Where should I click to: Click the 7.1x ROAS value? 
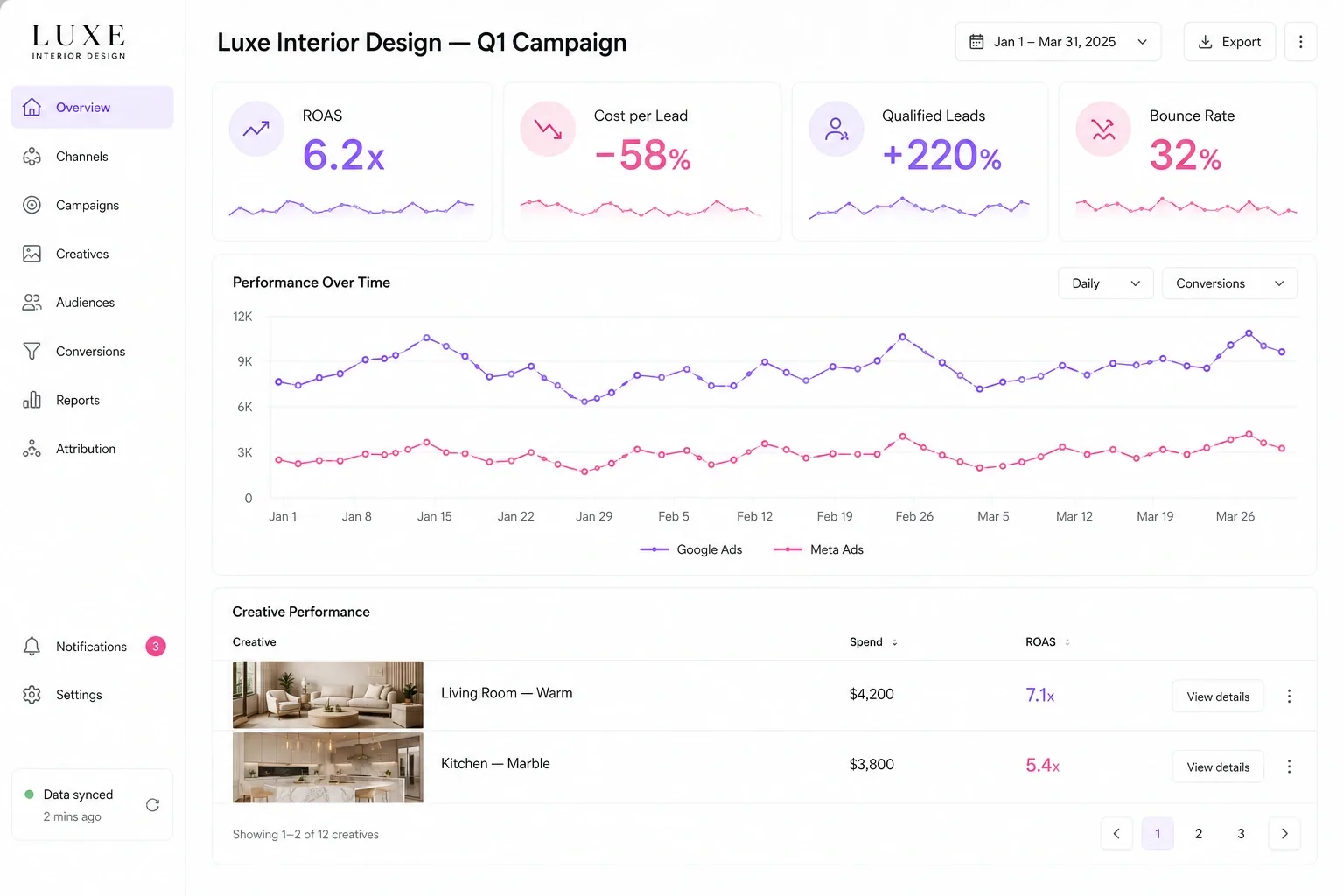[1040, 695]
